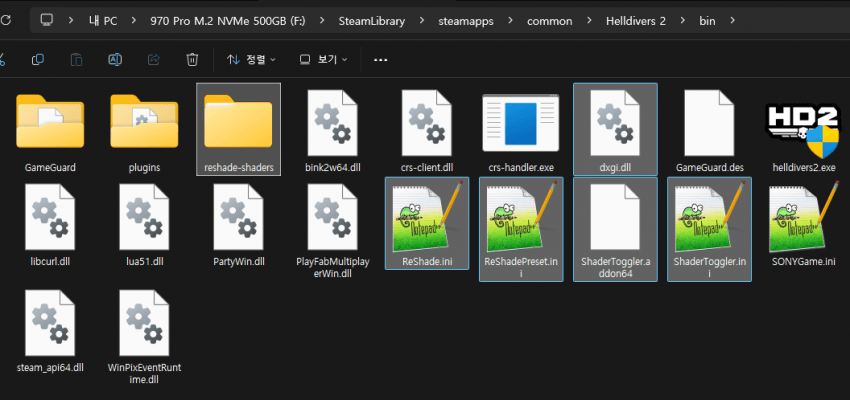Click the steam_api64.dll file name
The height and width of the screenshot is (400, 850).
50,367
